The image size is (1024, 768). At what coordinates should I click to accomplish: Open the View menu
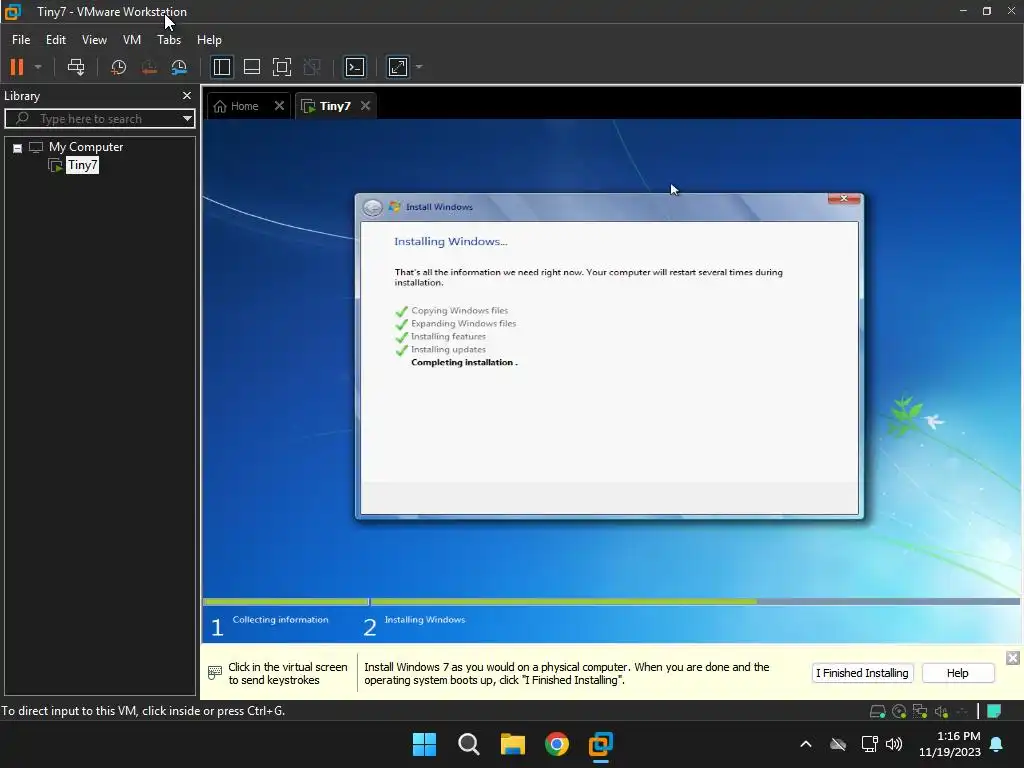coord(94,40)
